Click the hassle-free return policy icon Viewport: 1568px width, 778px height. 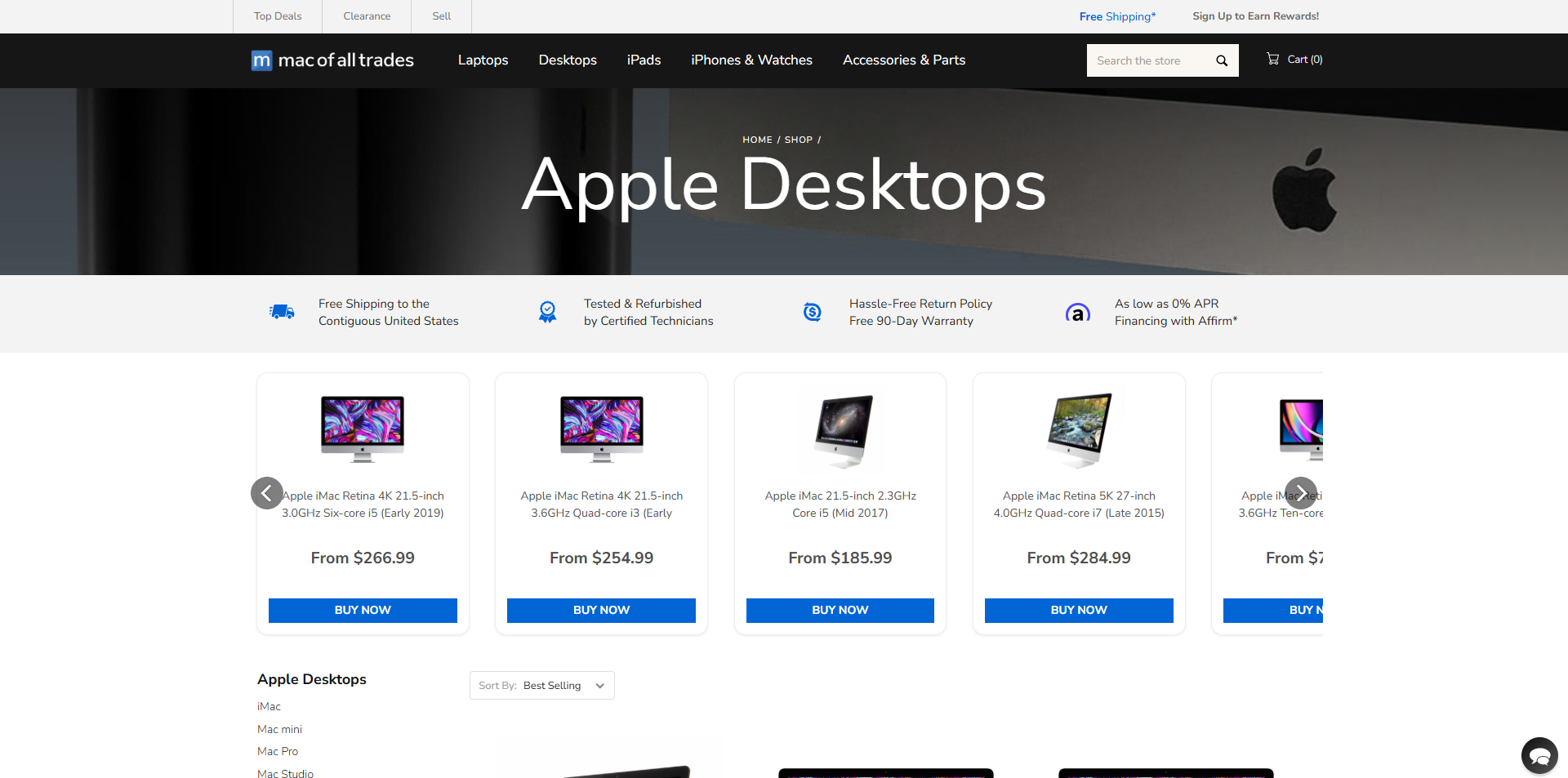(x=812, y=312)
